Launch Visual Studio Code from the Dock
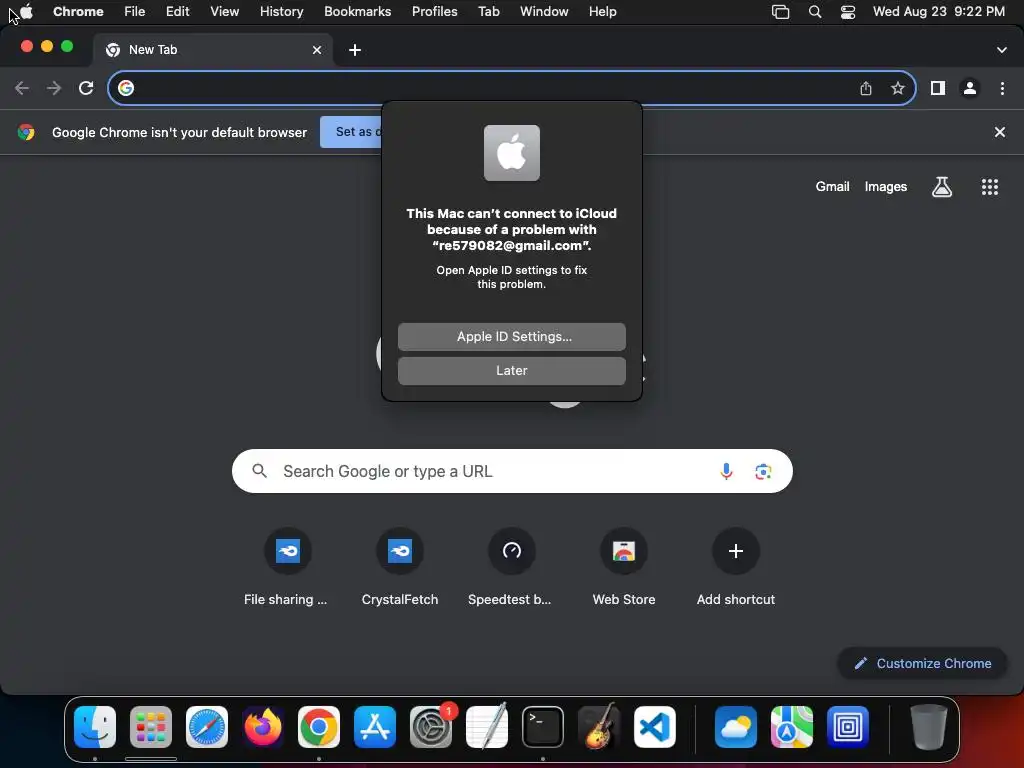The width and height of the screenshot is (1024, 768). click(x=655, y=727)
